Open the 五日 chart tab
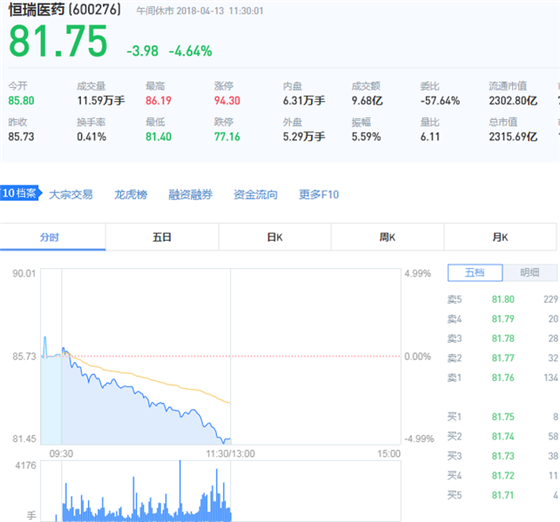 click(x=162, y=237)
